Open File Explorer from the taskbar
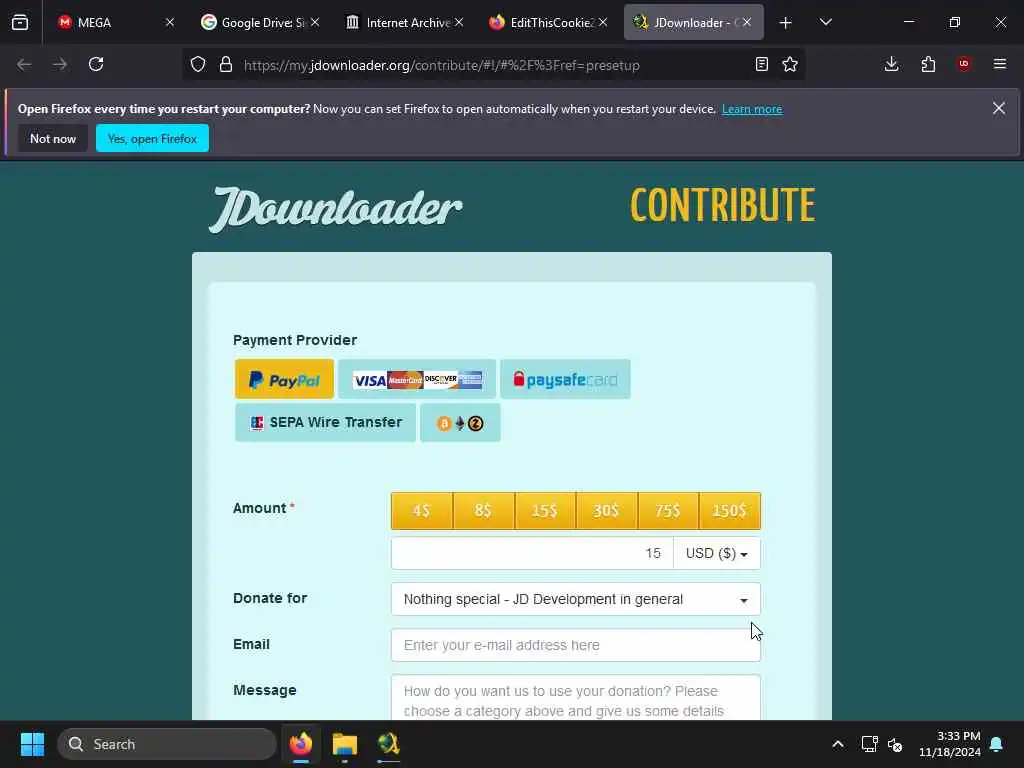Image resolution: width=1024 pixels, height=768 pixels. coord(345,744)
